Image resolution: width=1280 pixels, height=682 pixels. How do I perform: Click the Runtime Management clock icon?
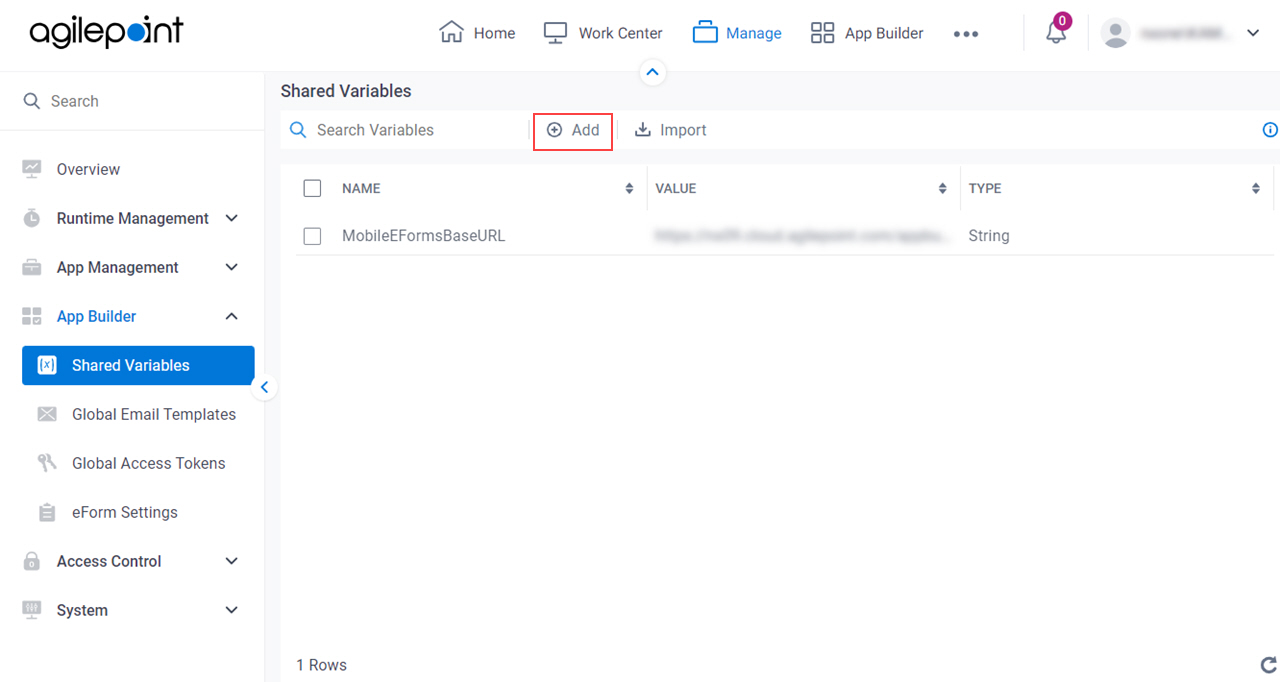(32, 218)
